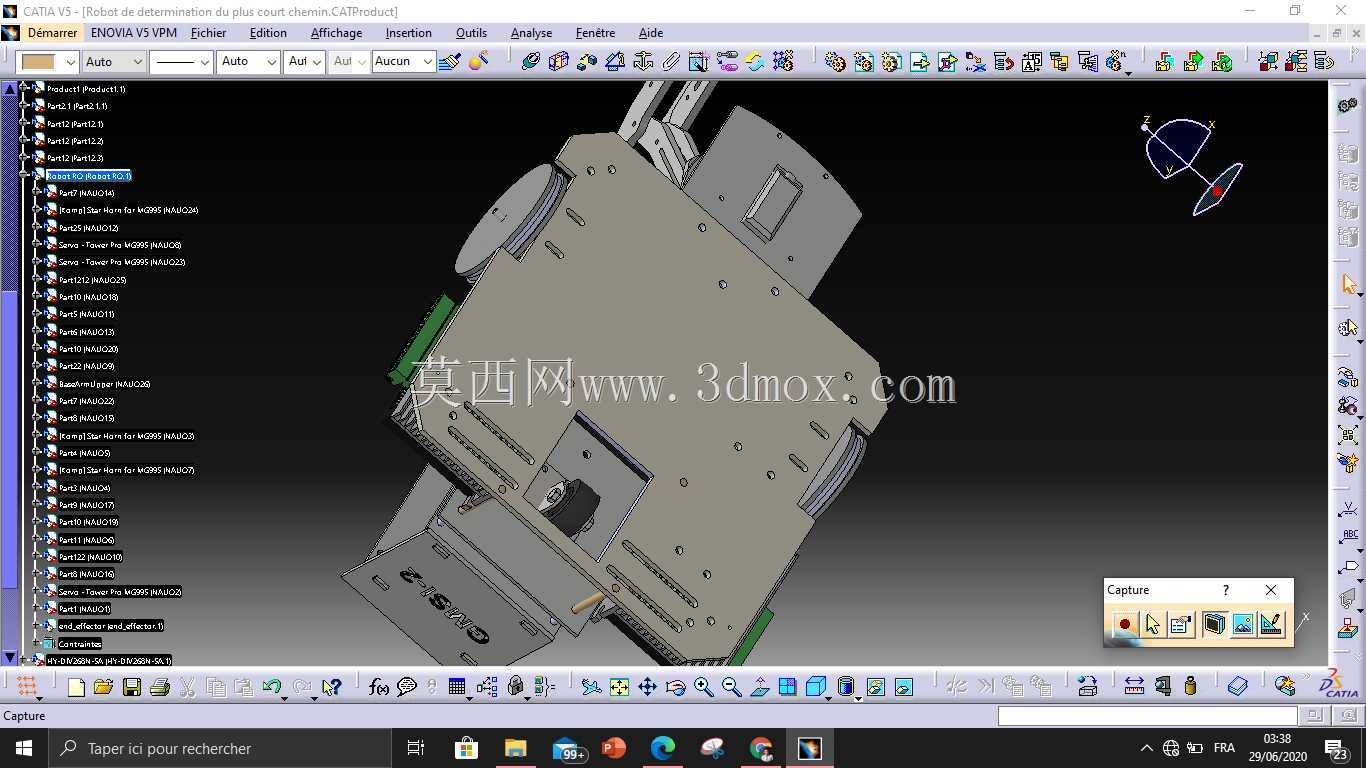Toggle the Swap Visible Space icon
The height and width of the screenshot is (768, 1366).
pos(903,687)
